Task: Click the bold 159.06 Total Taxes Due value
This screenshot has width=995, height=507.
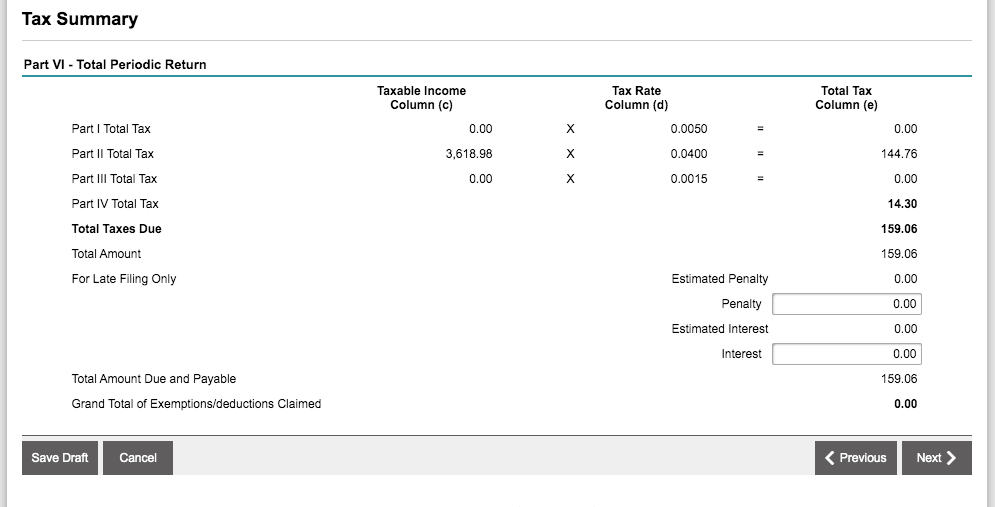Action: [x=899, y=229]
